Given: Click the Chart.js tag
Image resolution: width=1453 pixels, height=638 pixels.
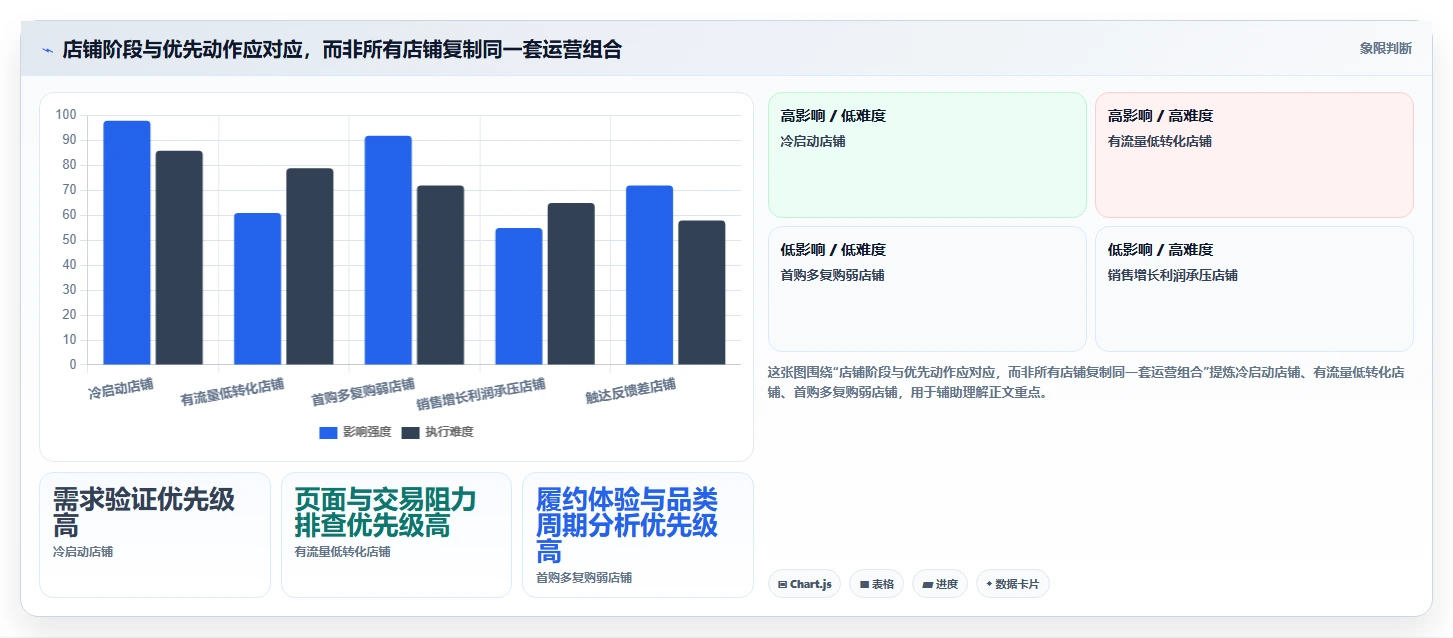Looking at the screenshot, I should pos(804,584).
